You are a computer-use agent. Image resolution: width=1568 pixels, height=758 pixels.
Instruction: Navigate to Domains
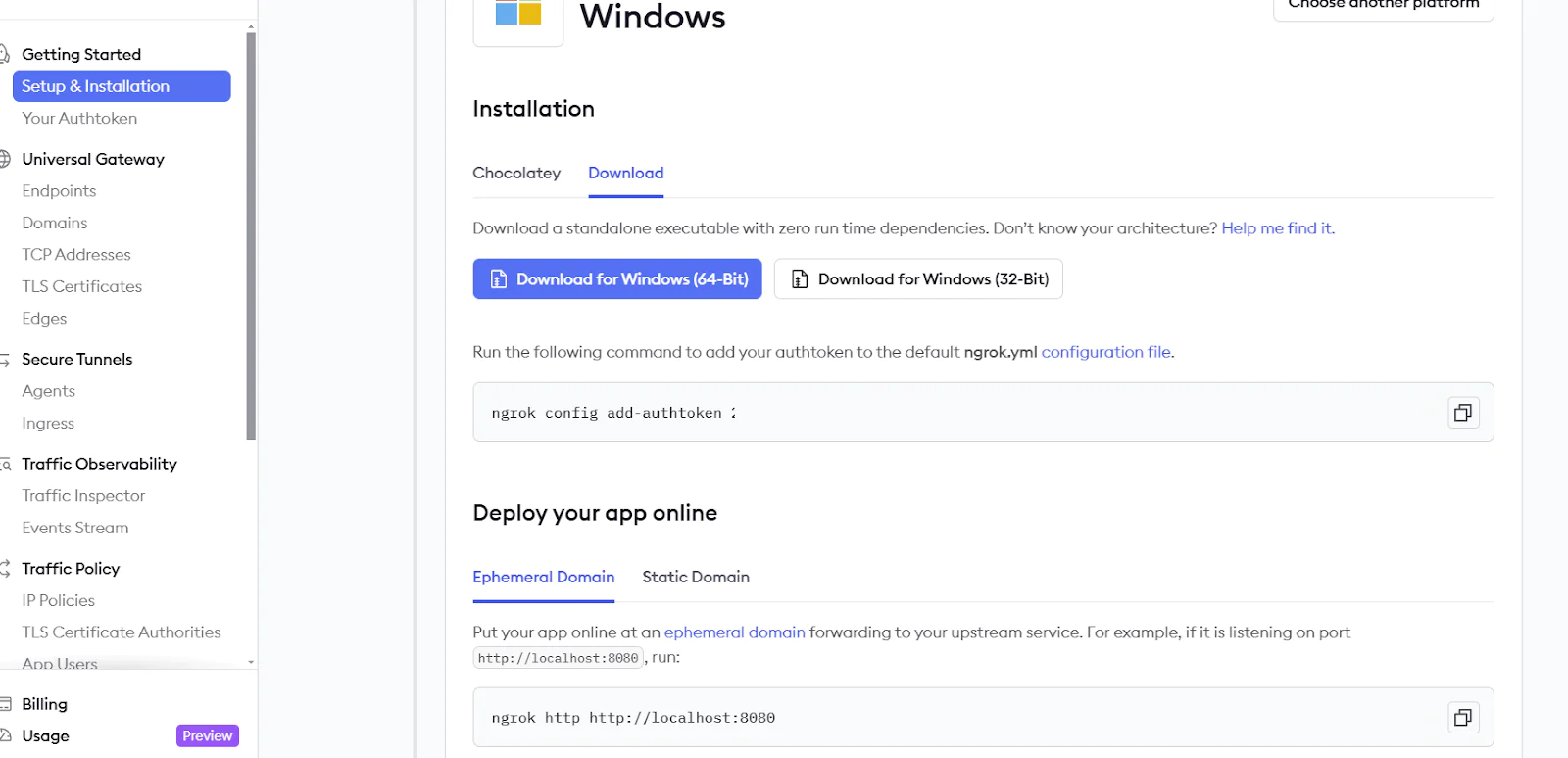click(x=55, y=223)
